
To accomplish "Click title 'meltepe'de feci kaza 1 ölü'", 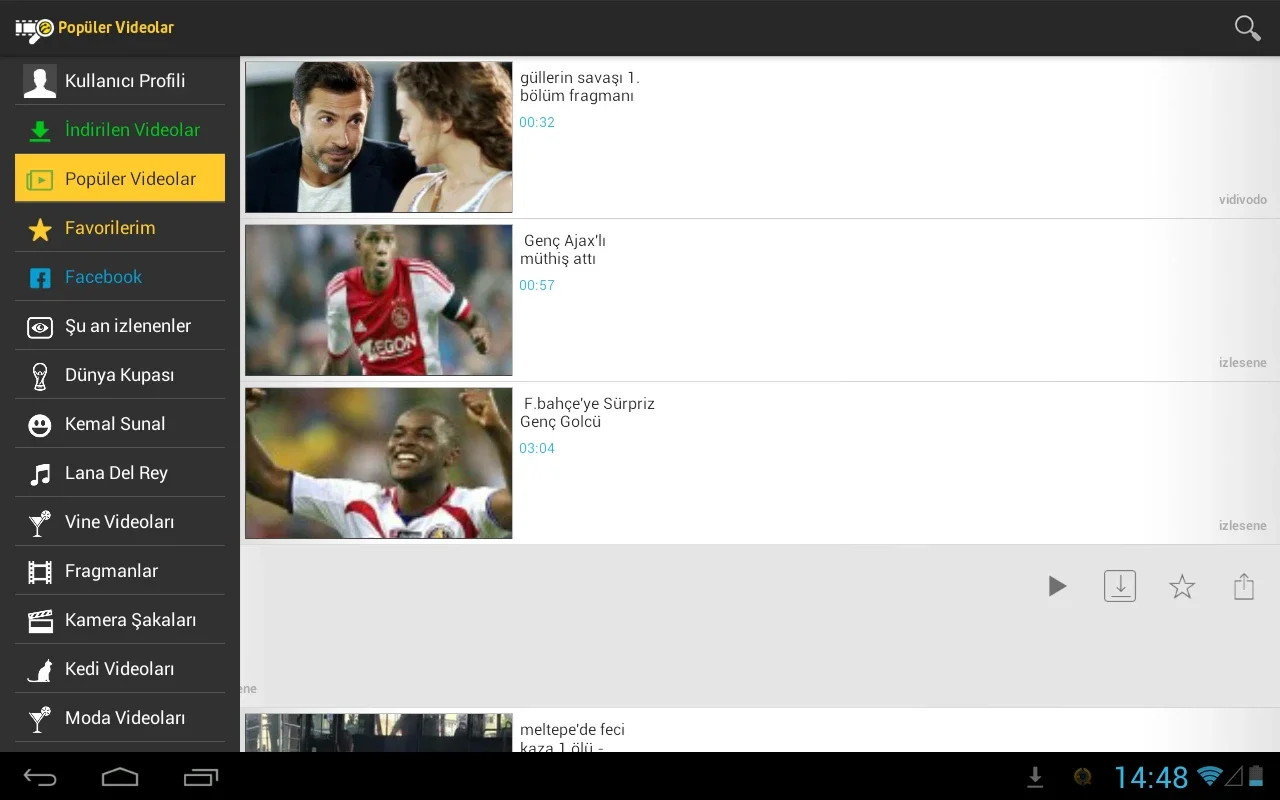I will point(573,739).
